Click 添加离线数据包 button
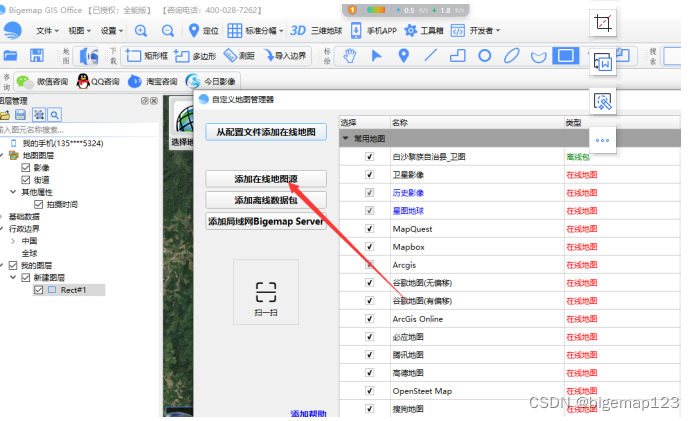694x421 pixels. tap(266, 200)
